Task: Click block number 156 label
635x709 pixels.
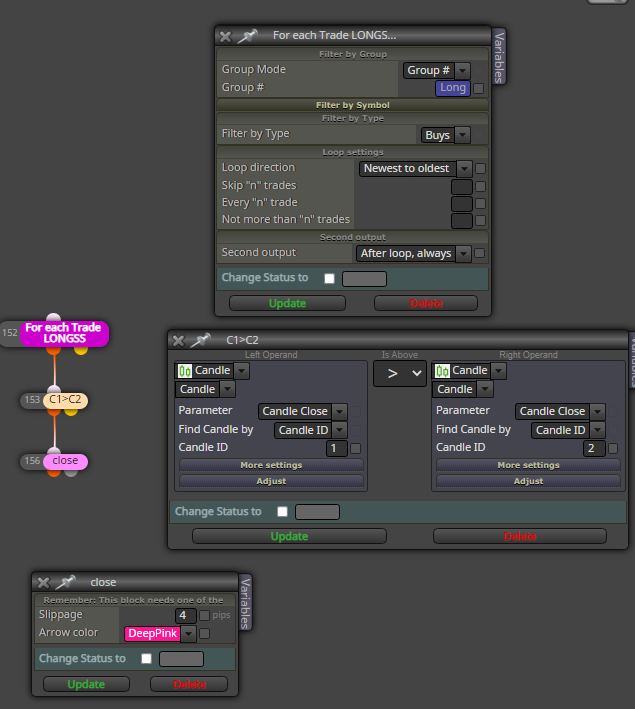Action: pos(32,461)
